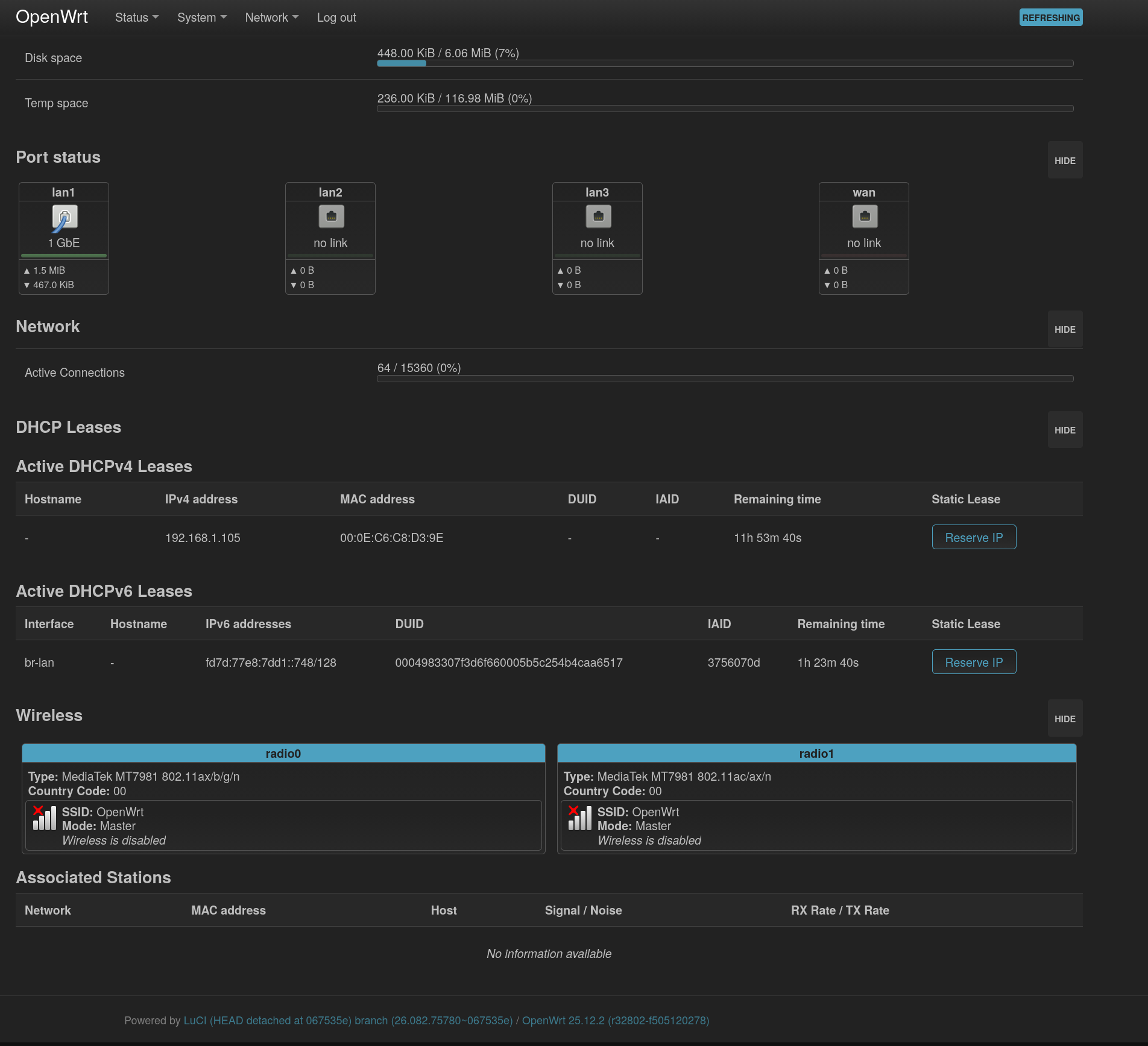The image size is (1148, 1046).
Task: Click the RX Rate / TX Rate header
Action: [840, 910]
